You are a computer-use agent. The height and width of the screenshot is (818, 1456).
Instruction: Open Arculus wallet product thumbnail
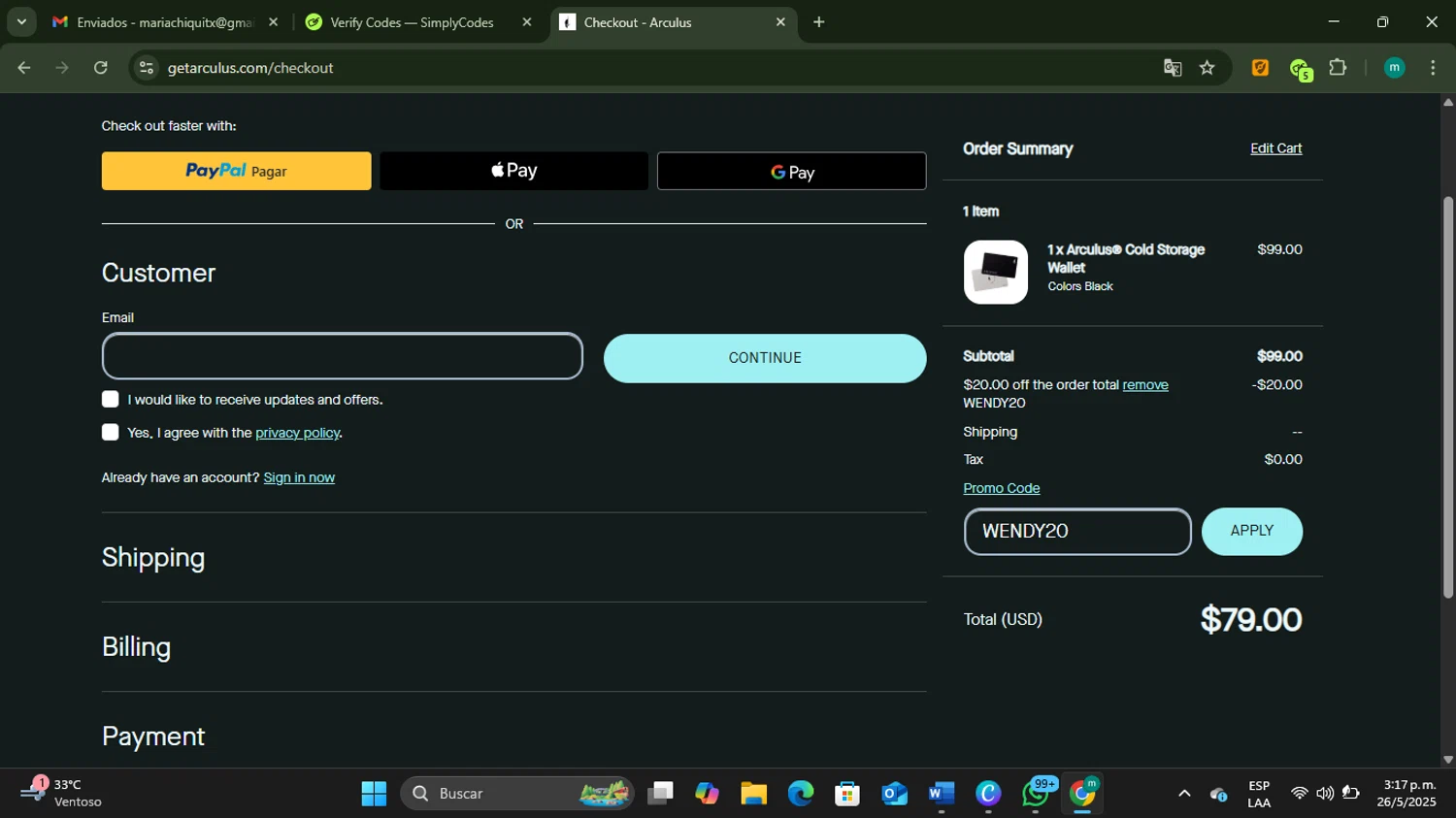tap(996, 272)
